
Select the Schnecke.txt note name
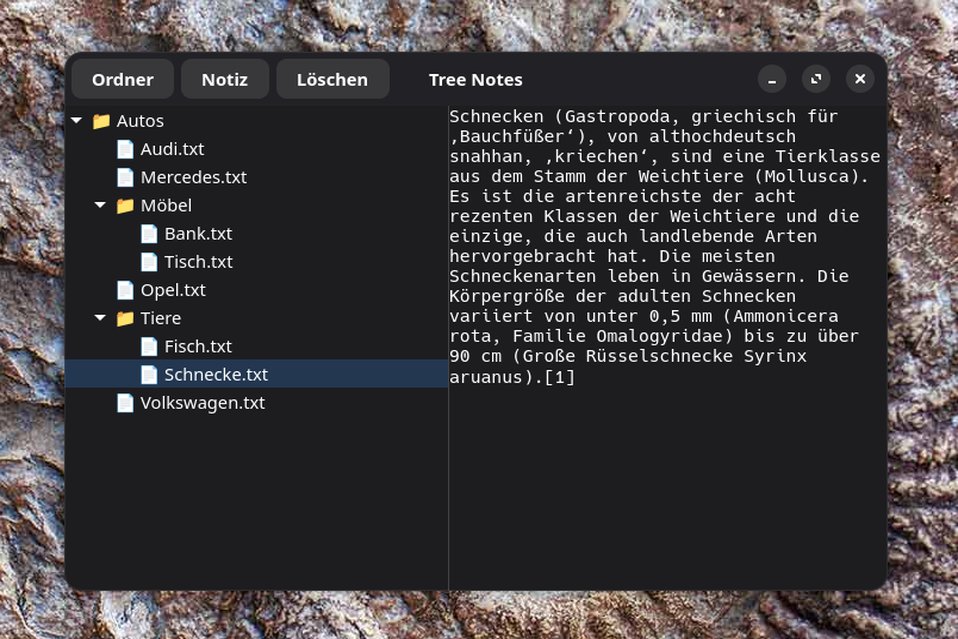[216, 374]
